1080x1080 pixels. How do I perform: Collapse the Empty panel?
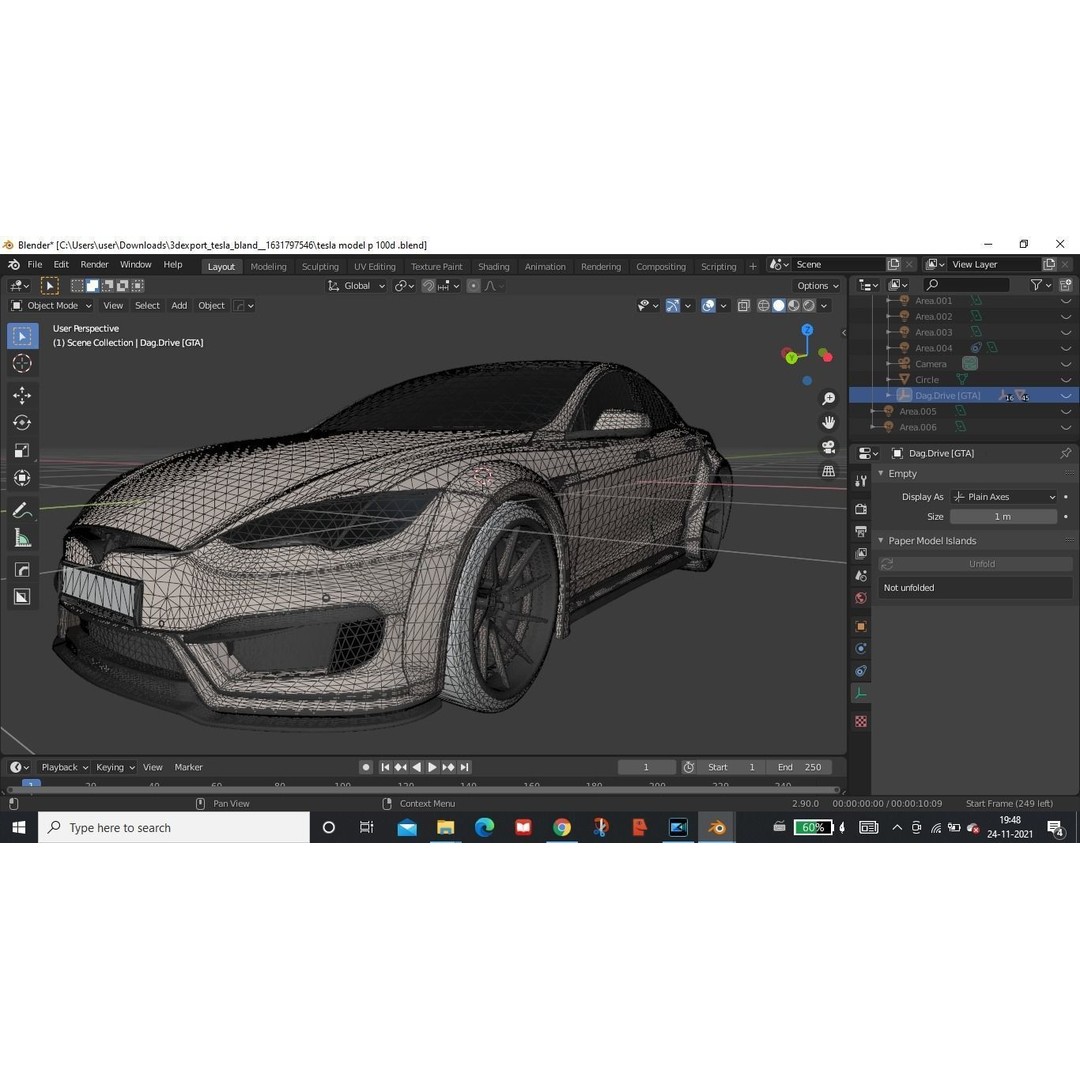pos(881,473)
